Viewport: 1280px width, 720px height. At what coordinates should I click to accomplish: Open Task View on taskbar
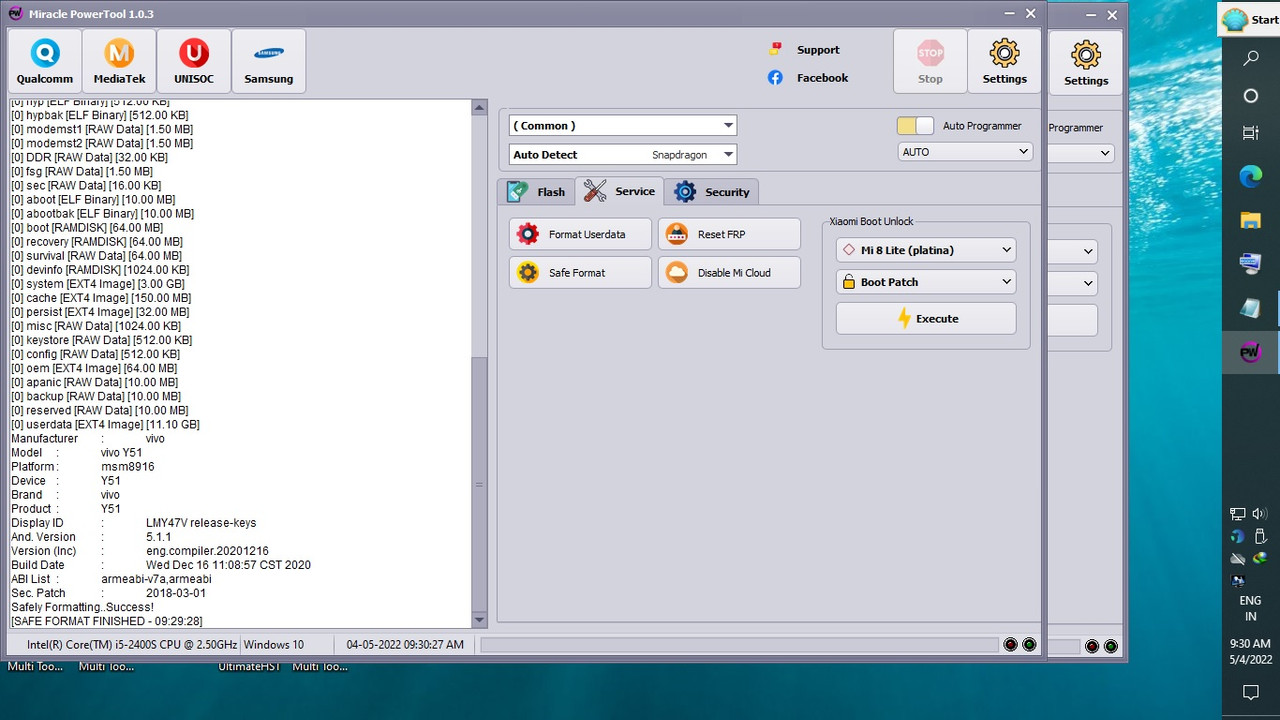click(1251, 133)
